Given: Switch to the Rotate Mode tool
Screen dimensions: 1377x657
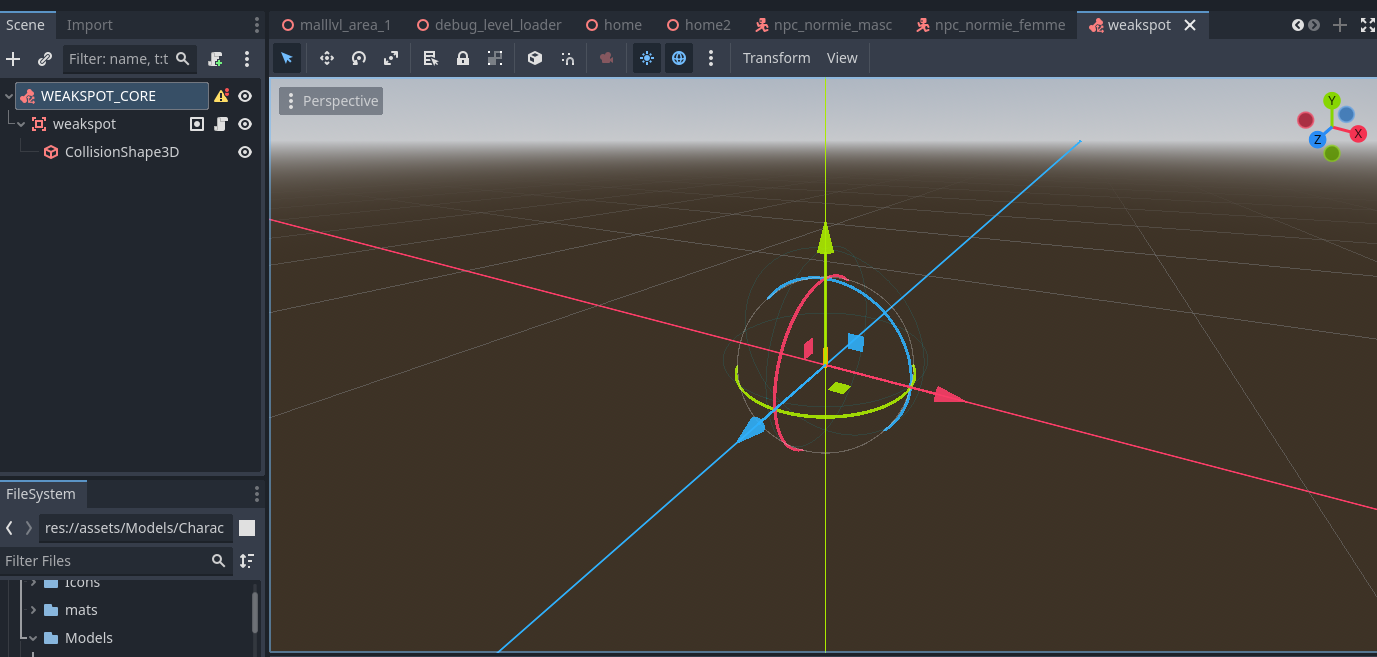Looking at the screenshot, I should click(359, 58).
